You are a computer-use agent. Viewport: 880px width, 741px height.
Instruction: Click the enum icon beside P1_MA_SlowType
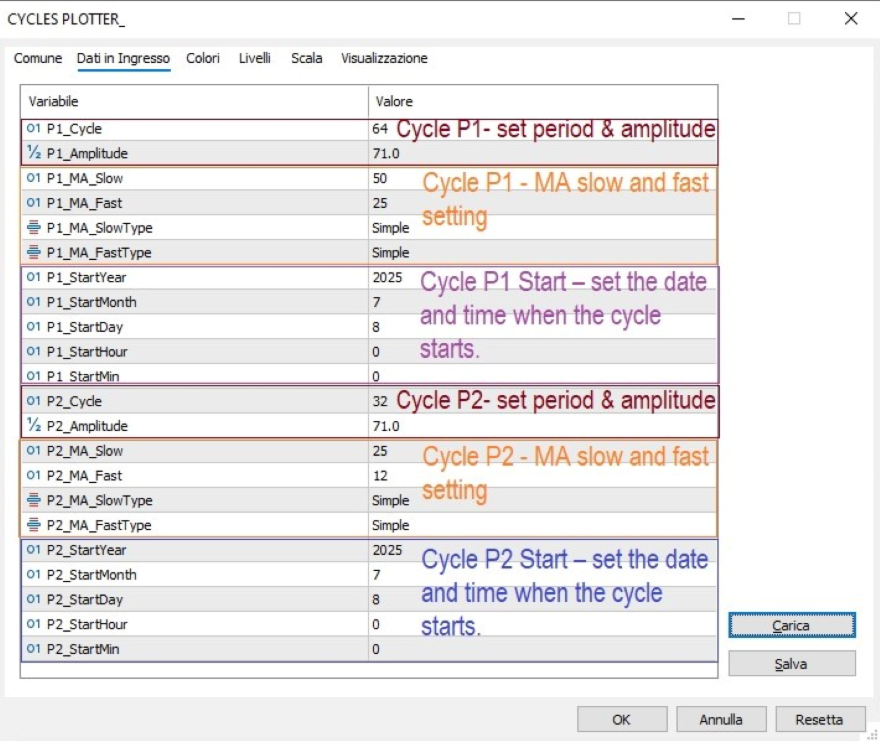[x=34, y=228]
